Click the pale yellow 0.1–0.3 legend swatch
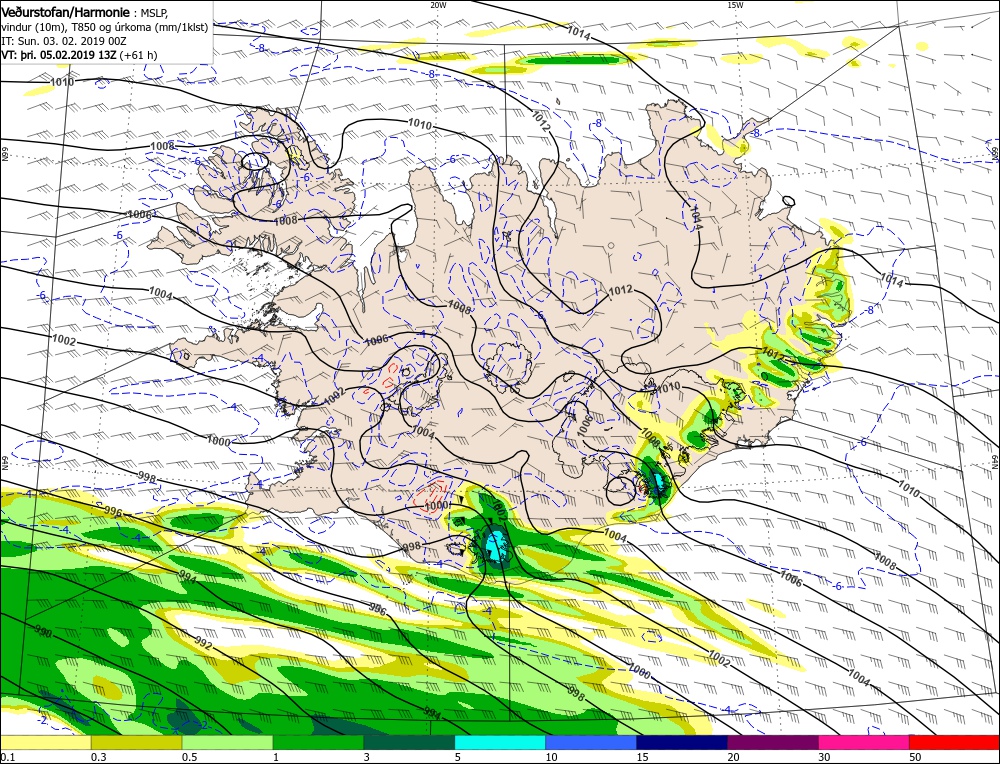The width and height of the screenshot is (1000, 764). 46,742
